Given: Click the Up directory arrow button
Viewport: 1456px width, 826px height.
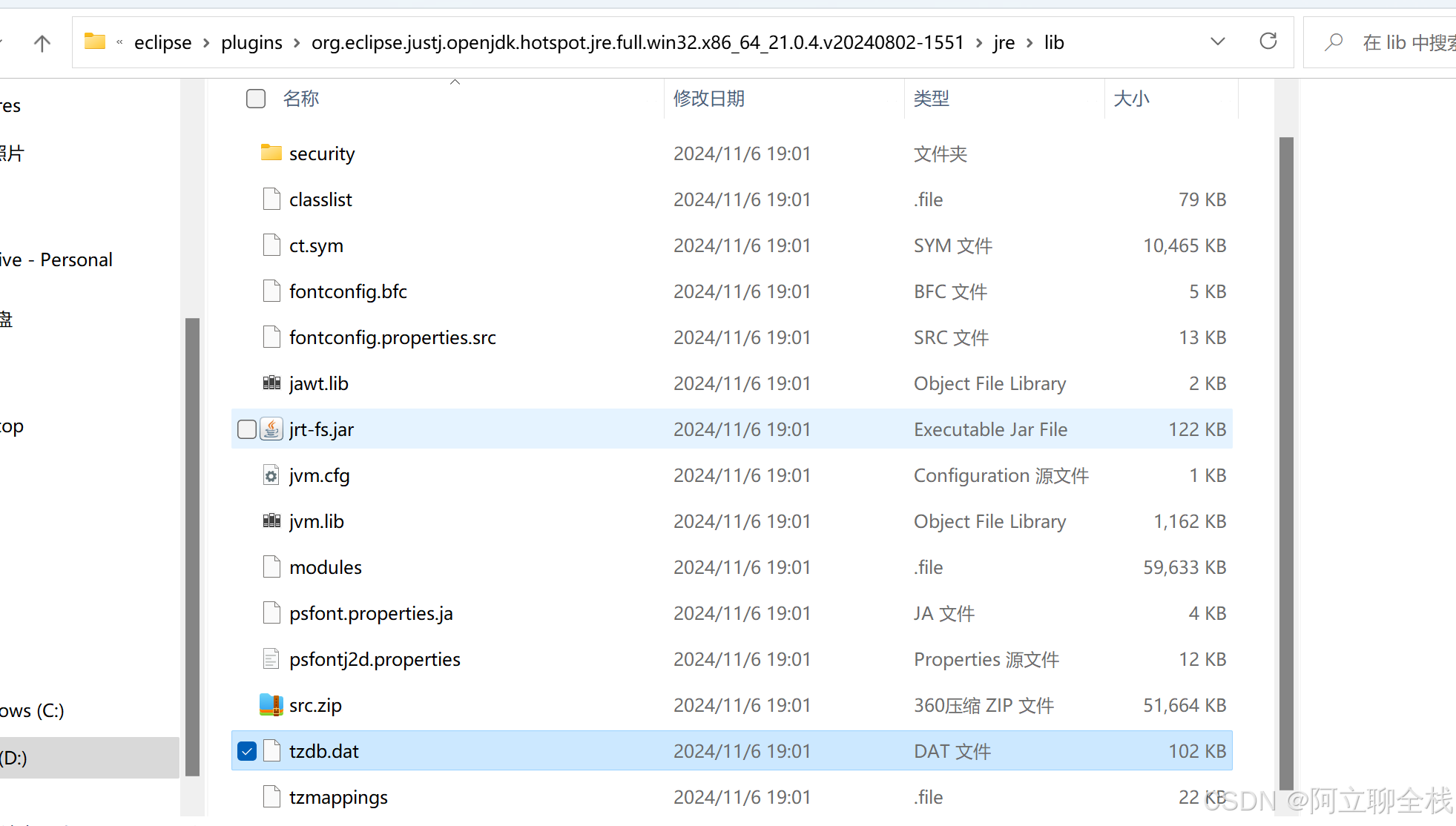Looking at the screenshot, I should tap(42, 43).
